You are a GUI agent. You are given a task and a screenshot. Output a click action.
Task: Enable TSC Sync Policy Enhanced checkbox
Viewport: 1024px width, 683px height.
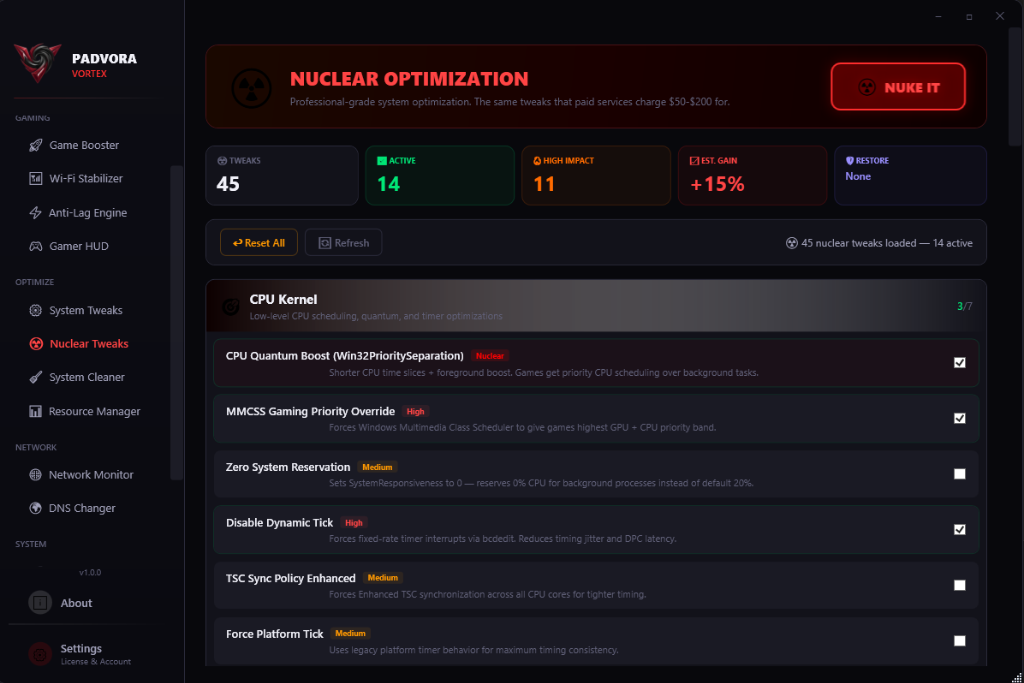coord(959,585)
